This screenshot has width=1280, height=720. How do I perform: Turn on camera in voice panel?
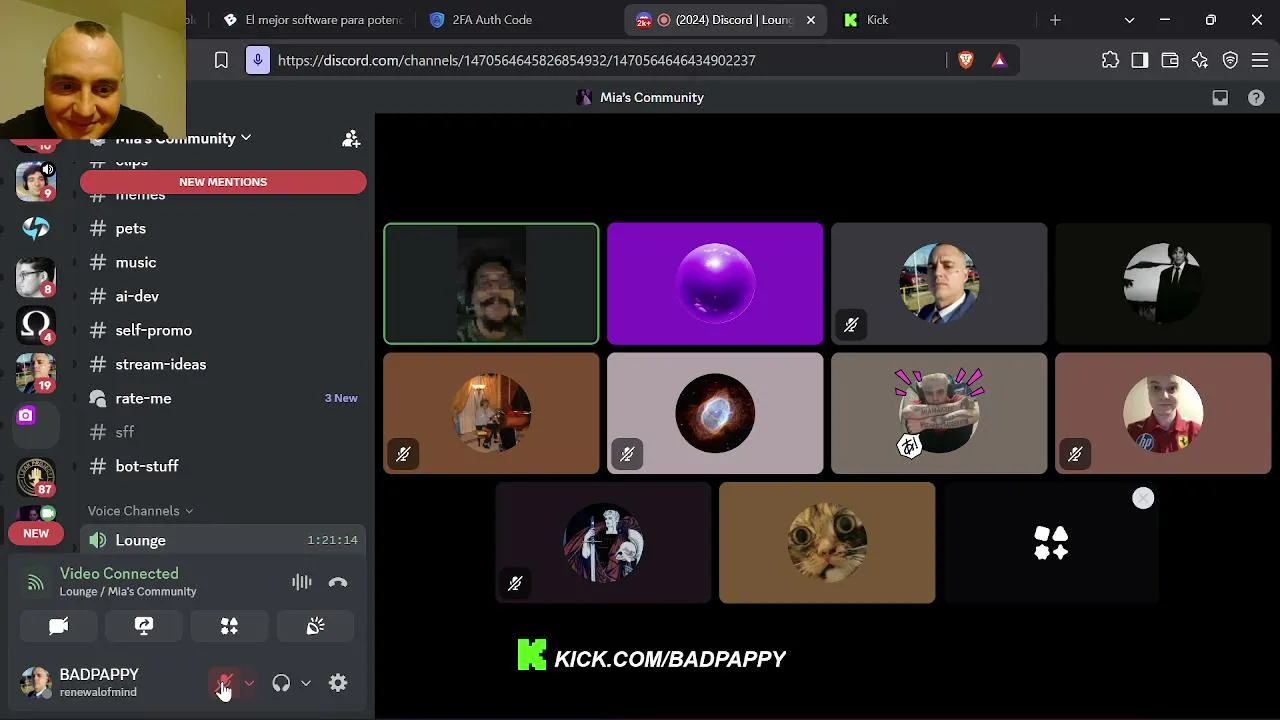(x=58, y=626)
